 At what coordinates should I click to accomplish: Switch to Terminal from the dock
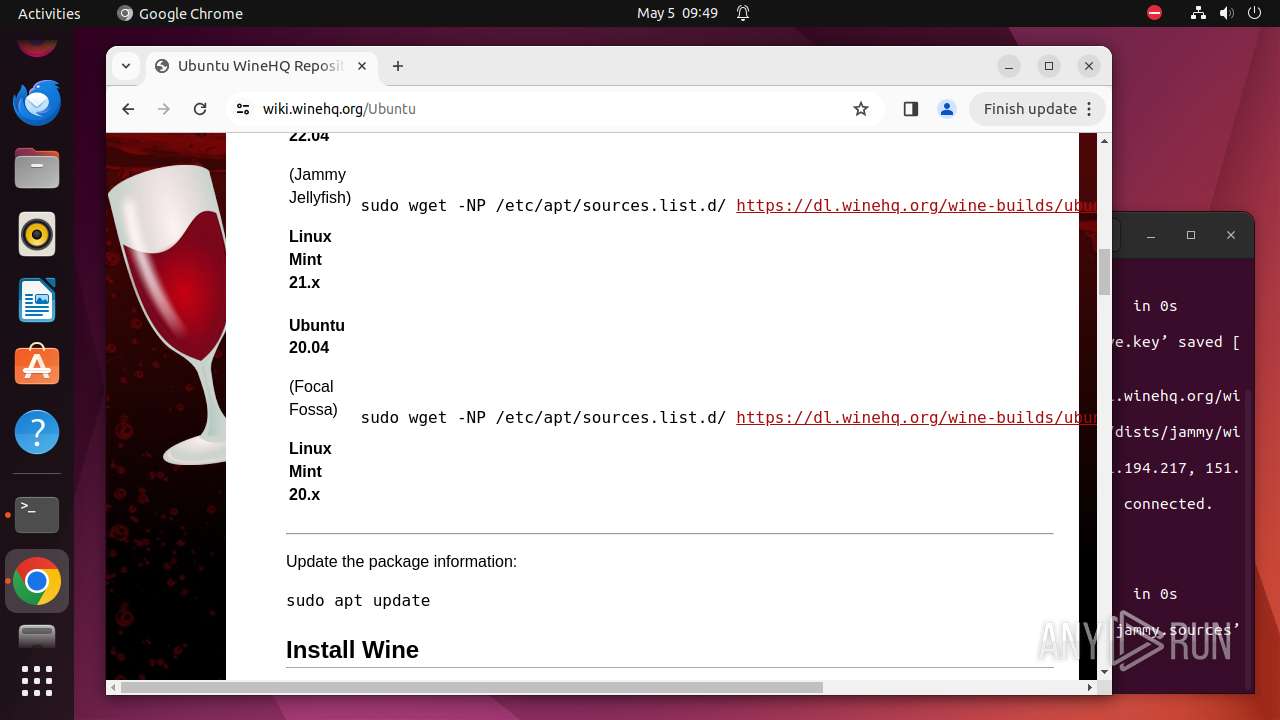click(37, 515)
